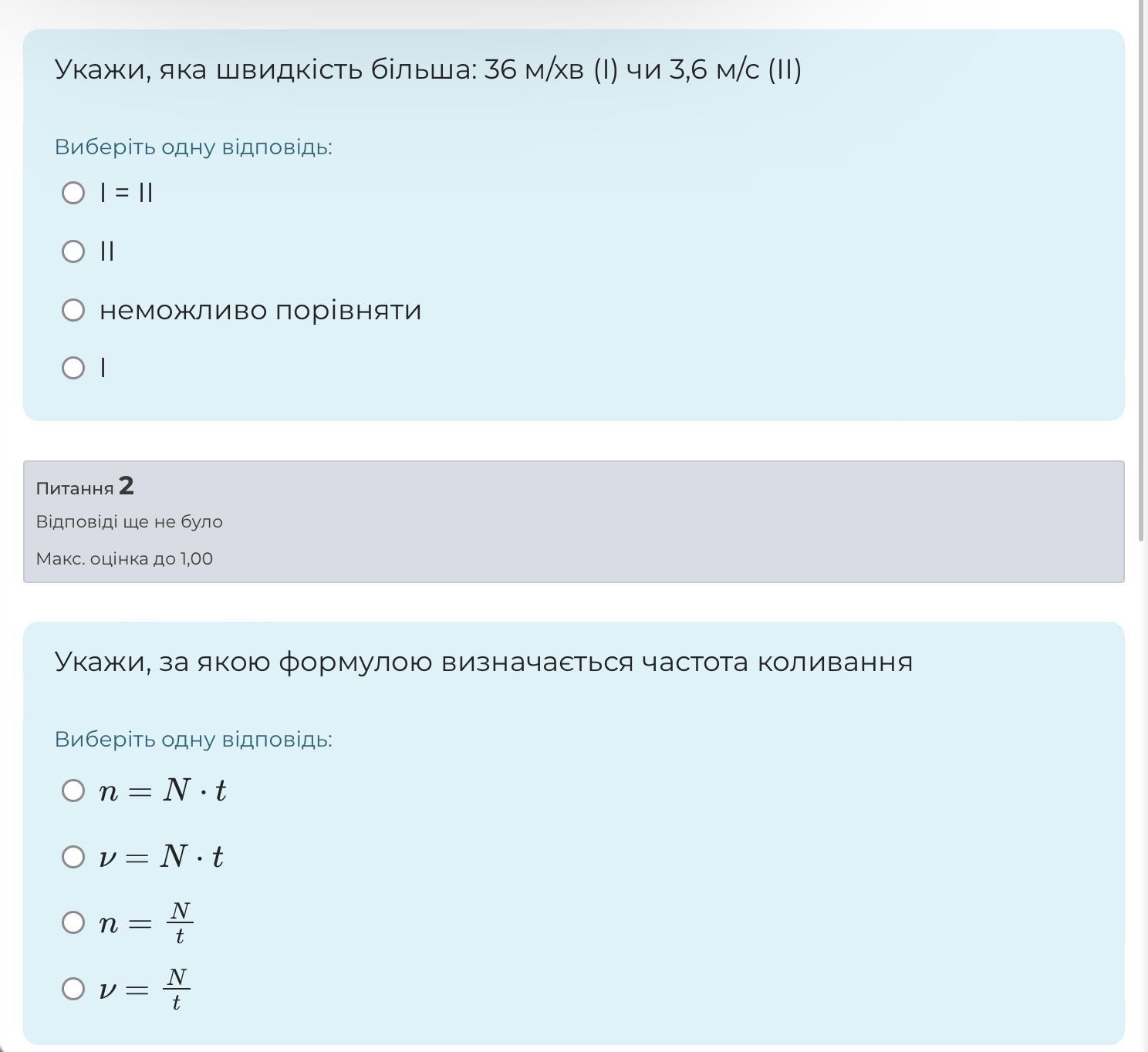Pick the answer 'I' radio button
This screenshot has width=1148, height=1052.
tap(73, 368)
